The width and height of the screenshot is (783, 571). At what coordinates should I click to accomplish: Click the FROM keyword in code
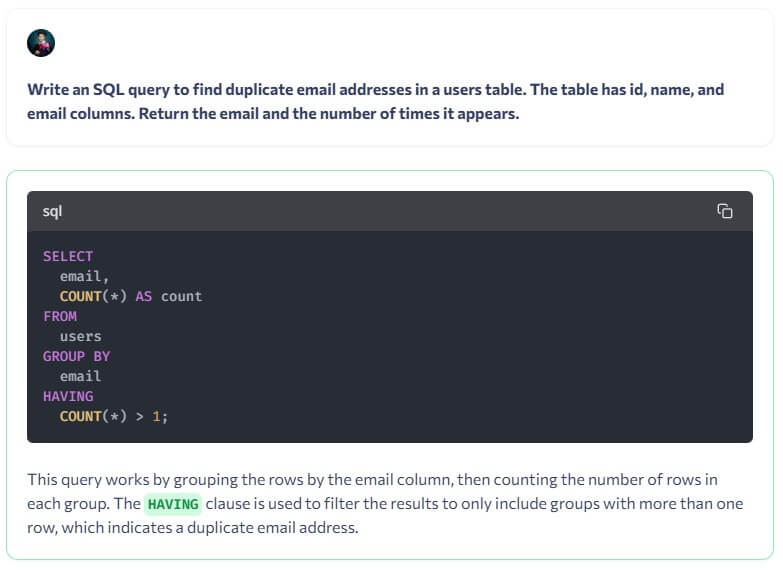[60, 316]
